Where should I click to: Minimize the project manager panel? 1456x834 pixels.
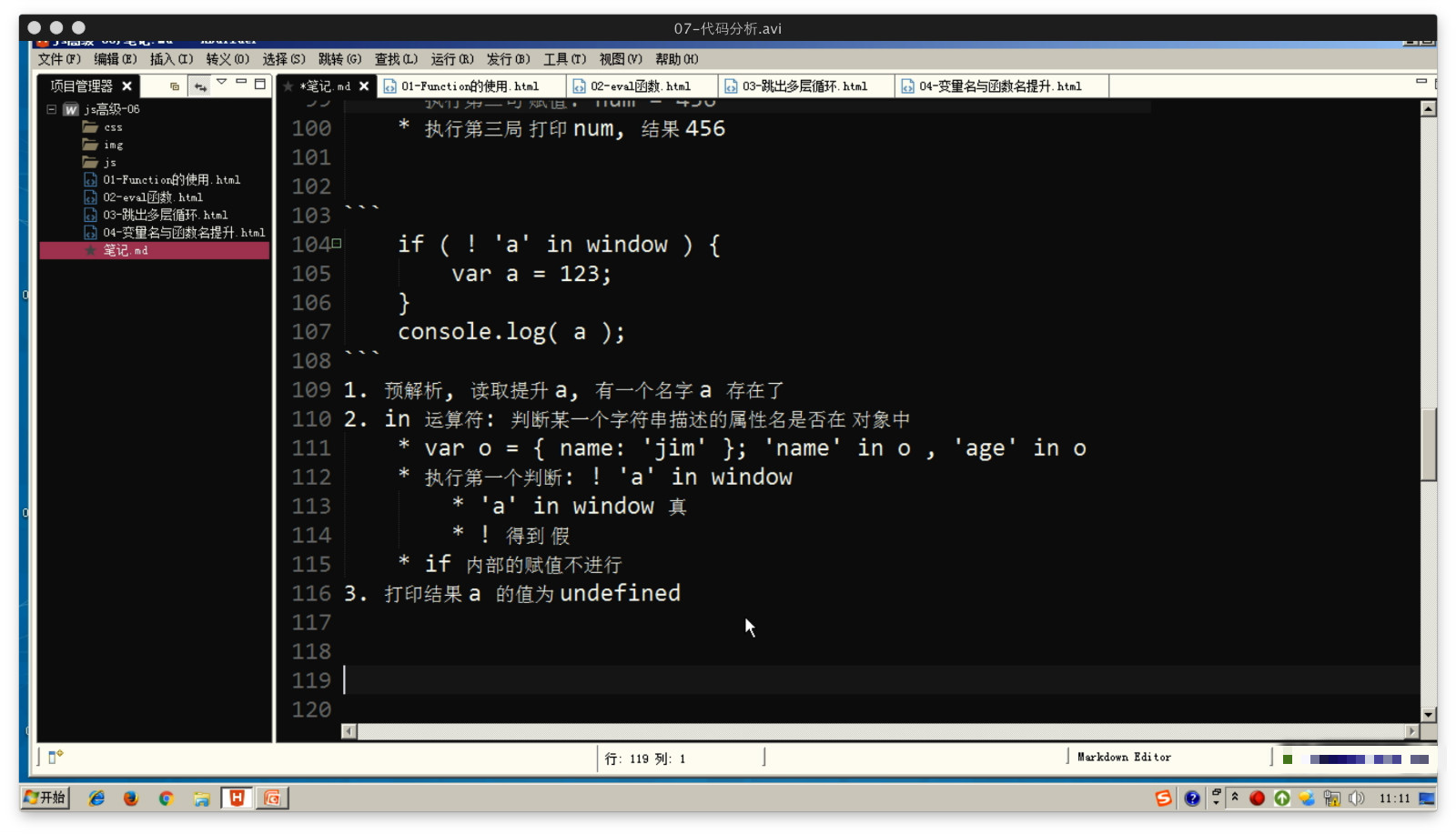click(x=241, y=82)
